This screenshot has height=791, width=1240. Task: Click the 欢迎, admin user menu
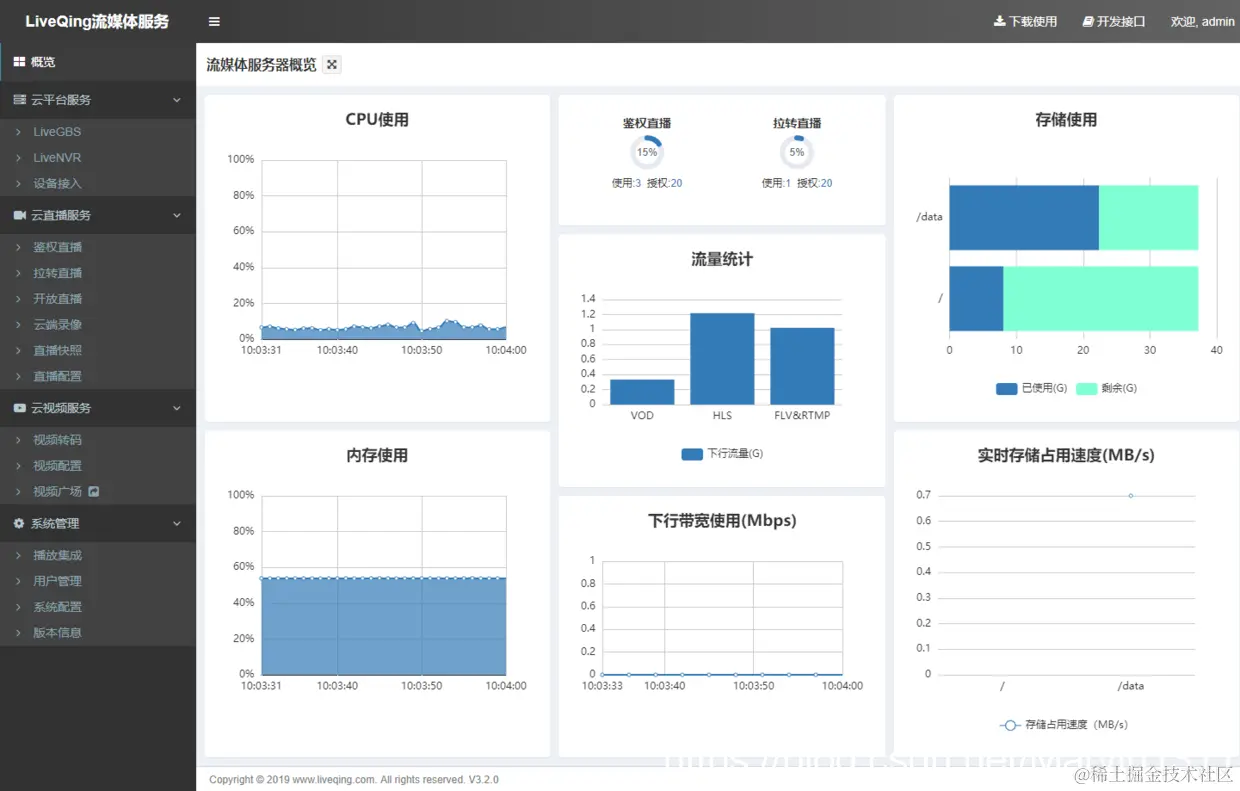pyautogui.click(x=1202, y=21)
